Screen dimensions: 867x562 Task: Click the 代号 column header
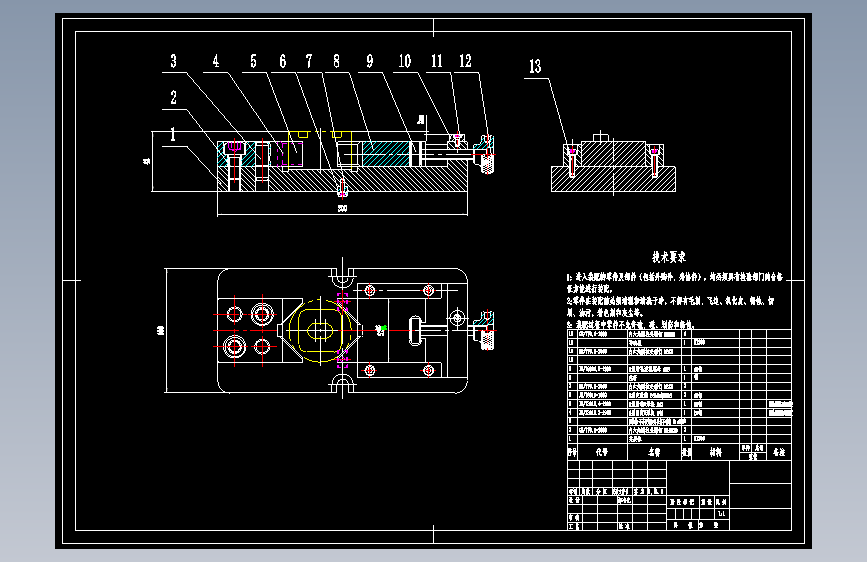coord(602,452)
